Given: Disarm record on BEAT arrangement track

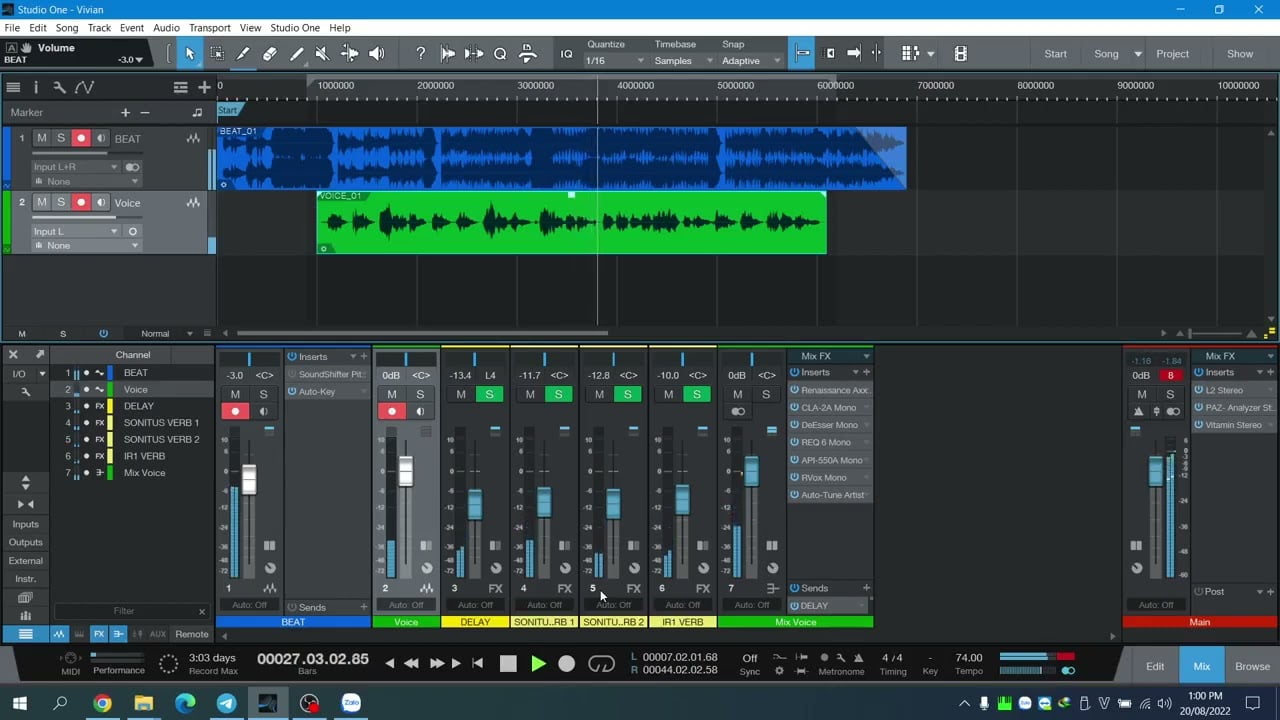Looking at the screenshot, I should [x=81, y=138].
